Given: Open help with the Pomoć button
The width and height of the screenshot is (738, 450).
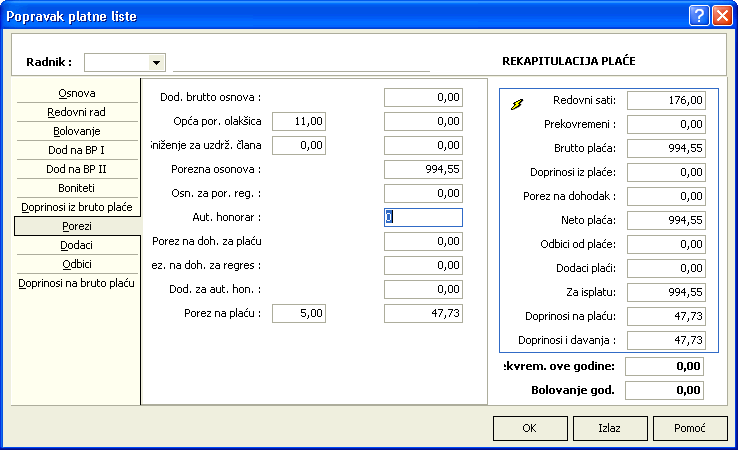Looking at the screenshot, I should [x=690, y=428].
